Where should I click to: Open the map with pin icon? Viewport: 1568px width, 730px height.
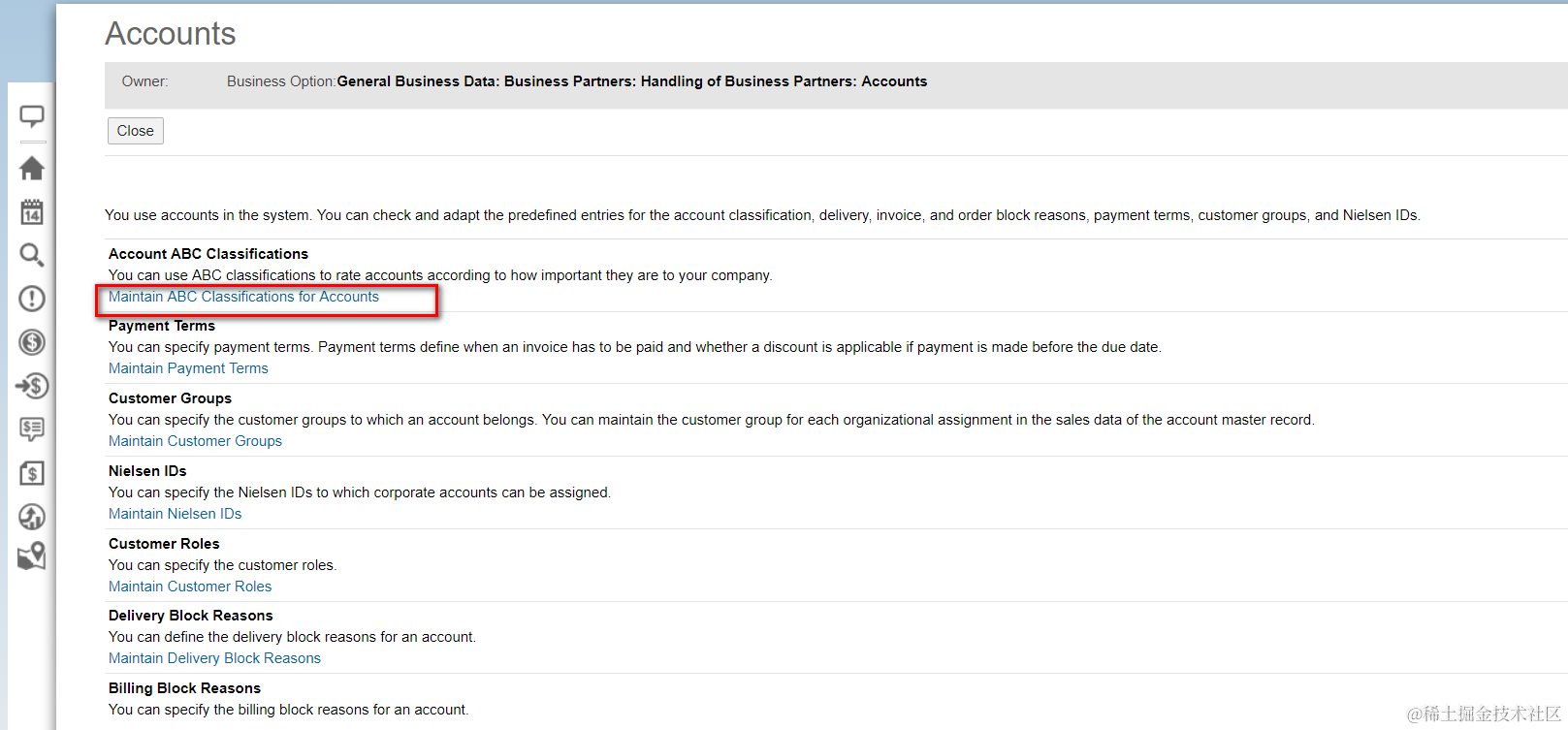[x=32, y=556]
